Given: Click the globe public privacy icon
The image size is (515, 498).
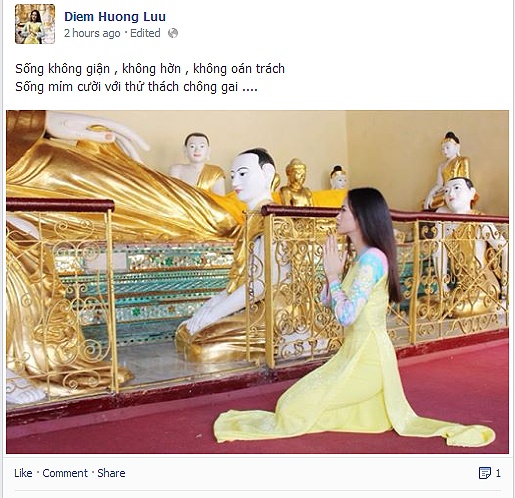Looking at the screenshot, I should point(173,33).
